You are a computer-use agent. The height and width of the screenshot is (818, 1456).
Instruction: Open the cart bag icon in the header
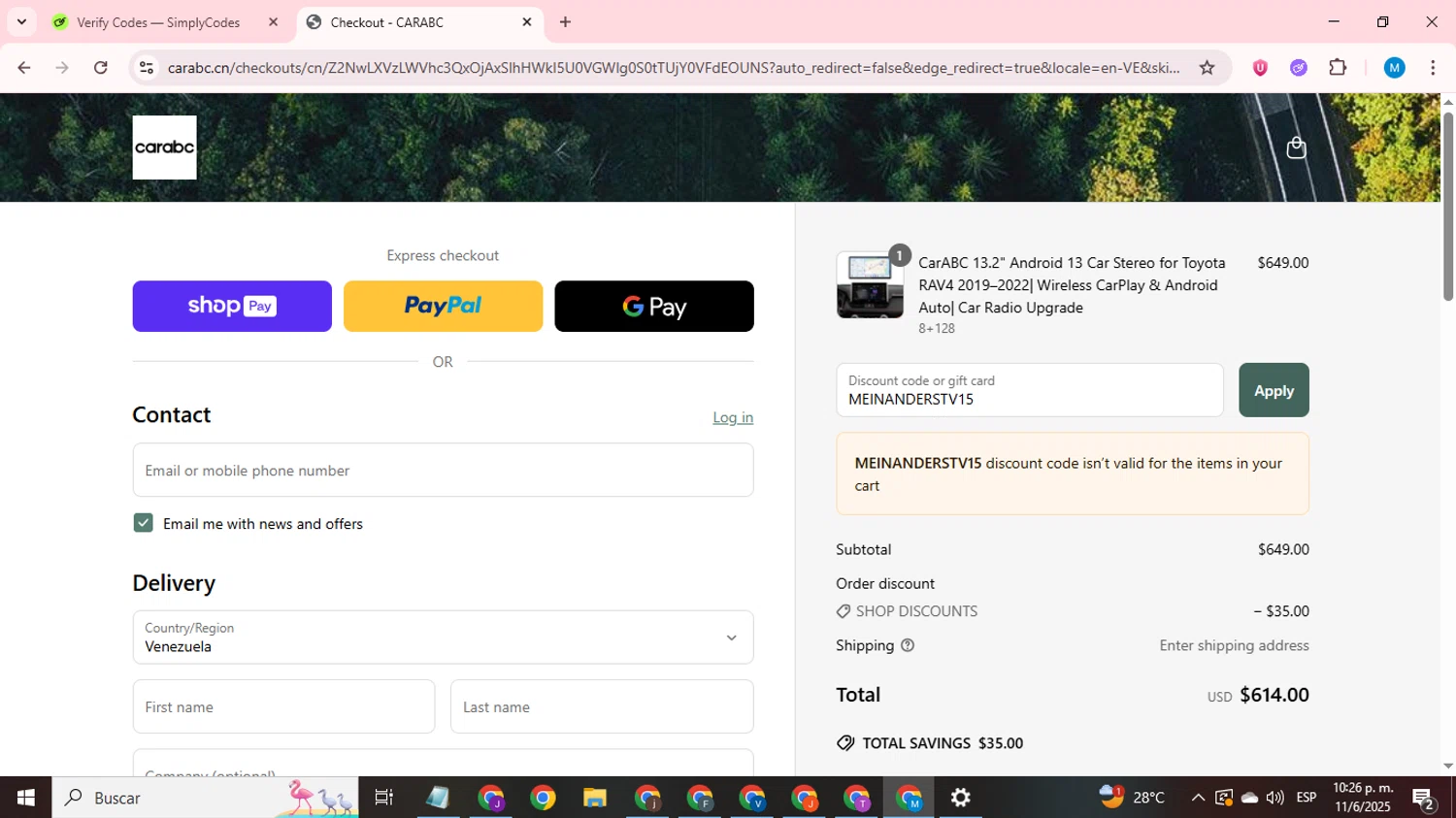click(1296, 147)
